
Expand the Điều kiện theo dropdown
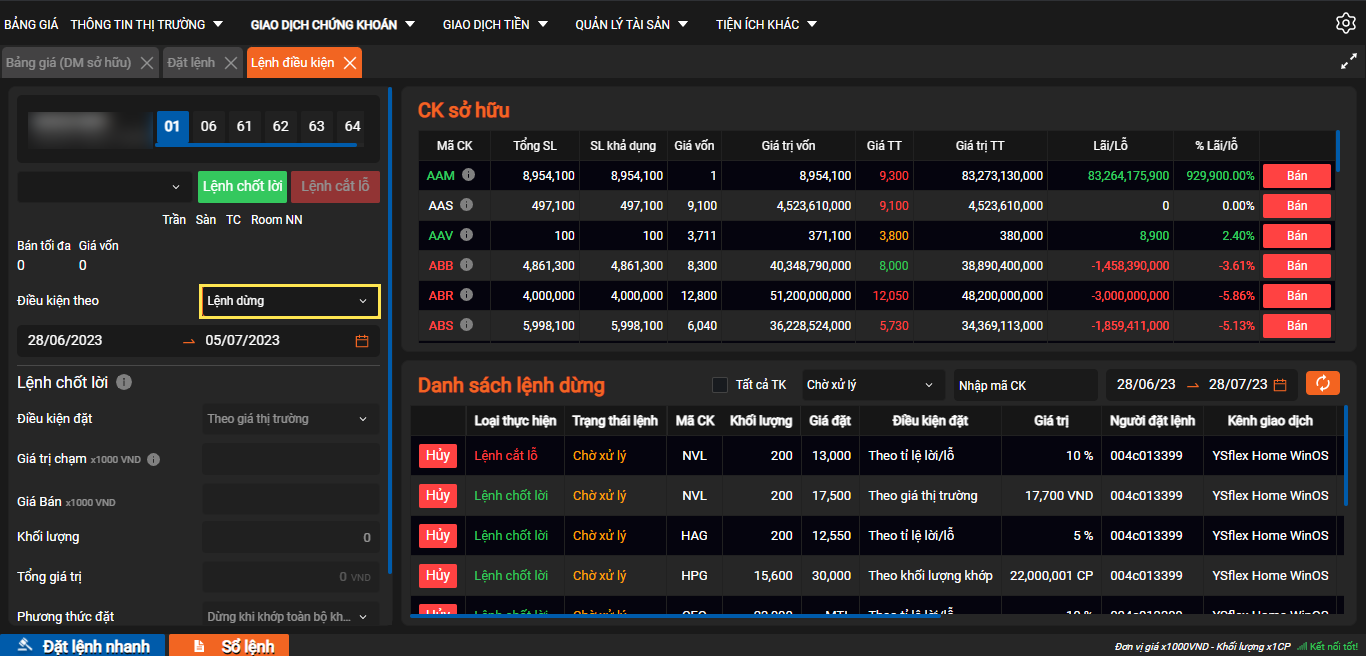[x=290, y=301]
